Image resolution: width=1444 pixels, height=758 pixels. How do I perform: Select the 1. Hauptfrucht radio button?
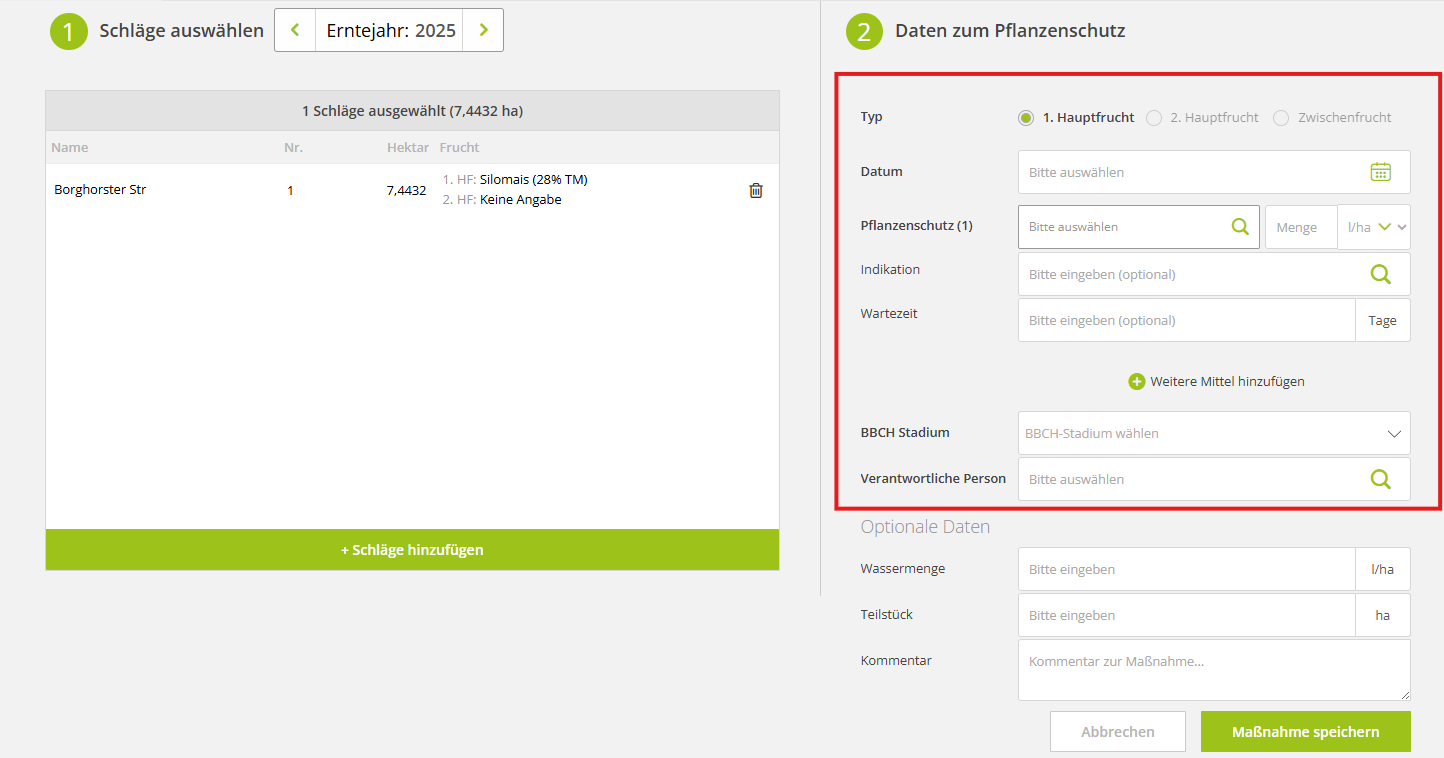pos(1026,118)
